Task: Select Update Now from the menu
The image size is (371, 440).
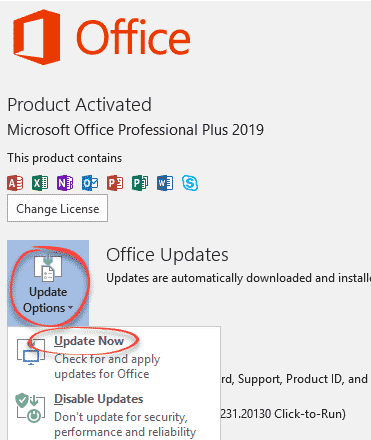Action: tap(89, 341)
